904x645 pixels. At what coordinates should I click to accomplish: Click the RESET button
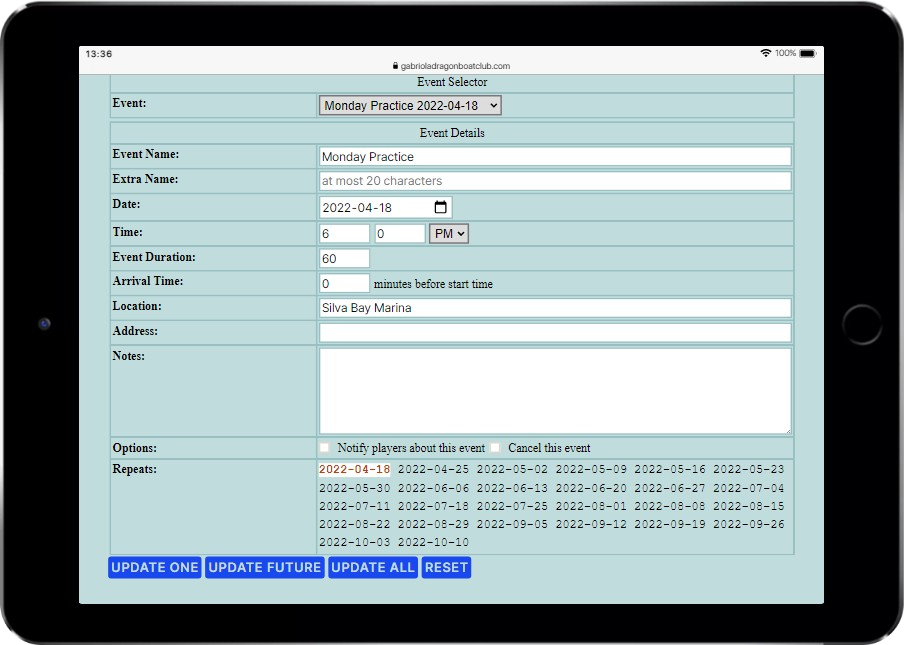point(446,567)
